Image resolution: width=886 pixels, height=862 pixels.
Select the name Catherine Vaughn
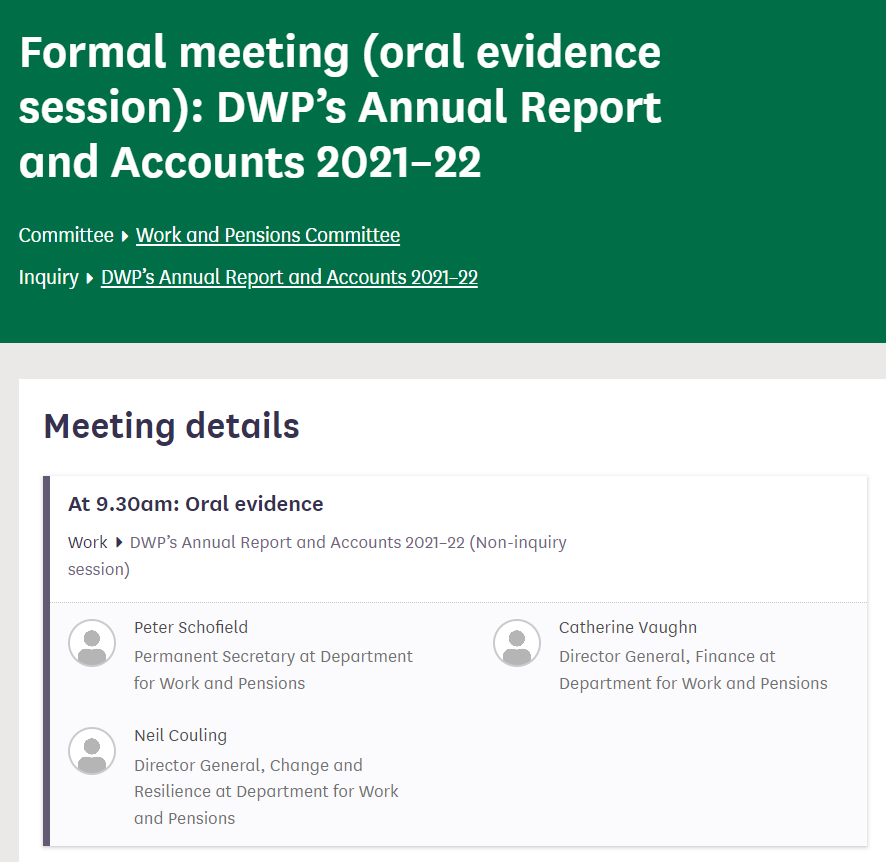[628, 627]
